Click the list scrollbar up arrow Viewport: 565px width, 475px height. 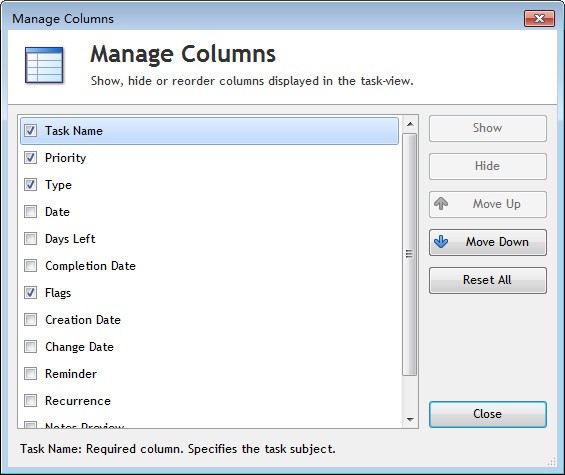tap(410, 124)
